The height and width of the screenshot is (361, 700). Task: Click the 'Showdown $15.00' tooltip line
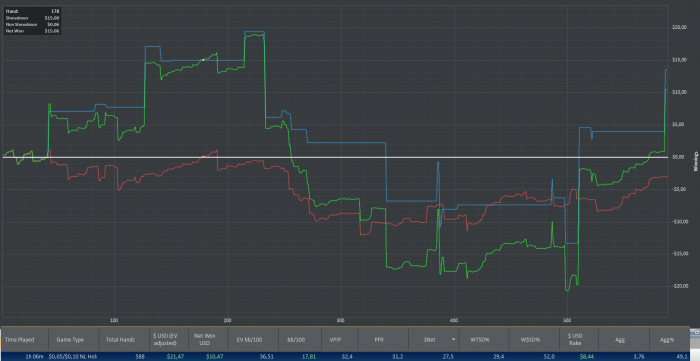click(32, 17)
